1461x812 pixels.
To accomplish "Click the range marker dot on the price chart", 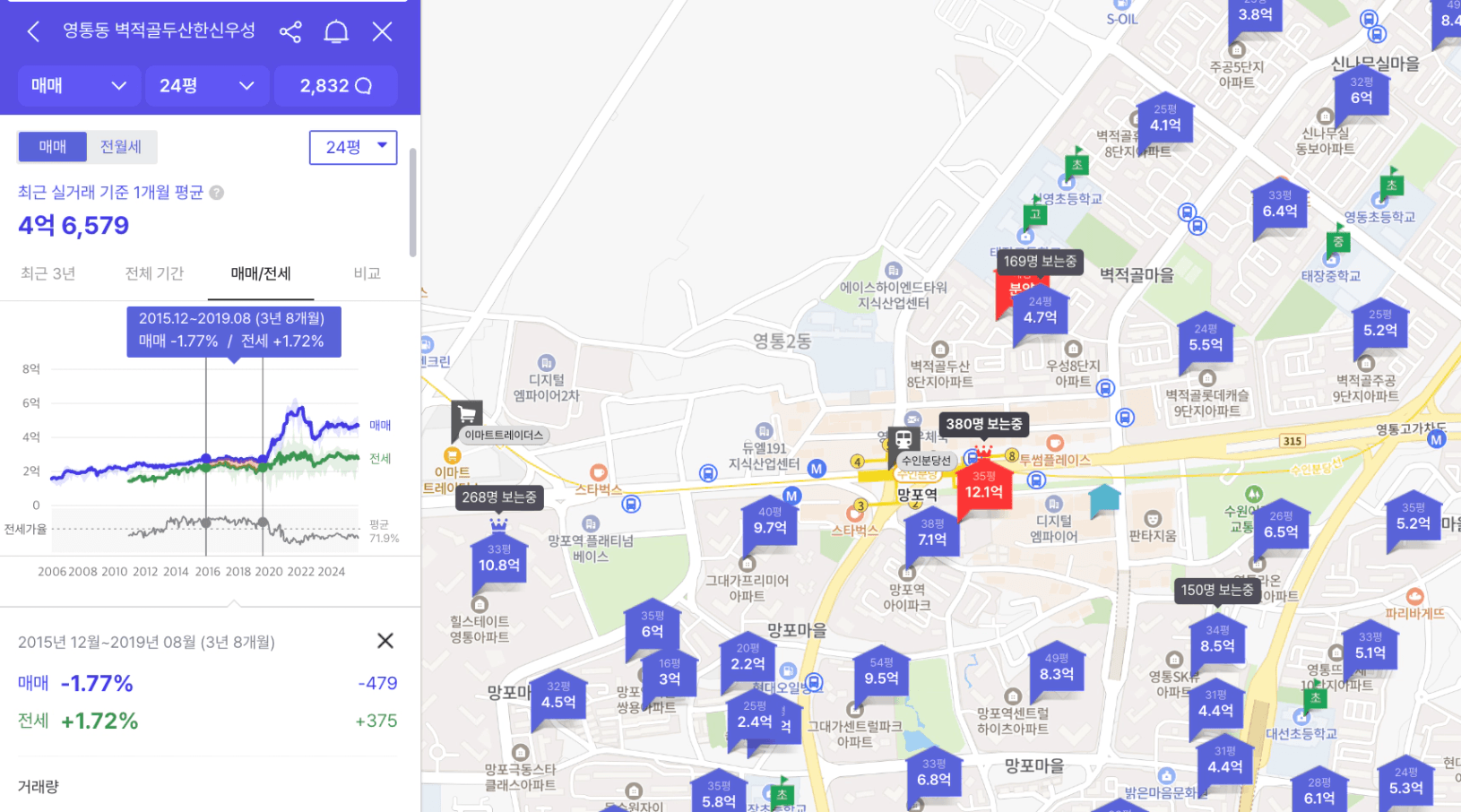I will 206,458.
